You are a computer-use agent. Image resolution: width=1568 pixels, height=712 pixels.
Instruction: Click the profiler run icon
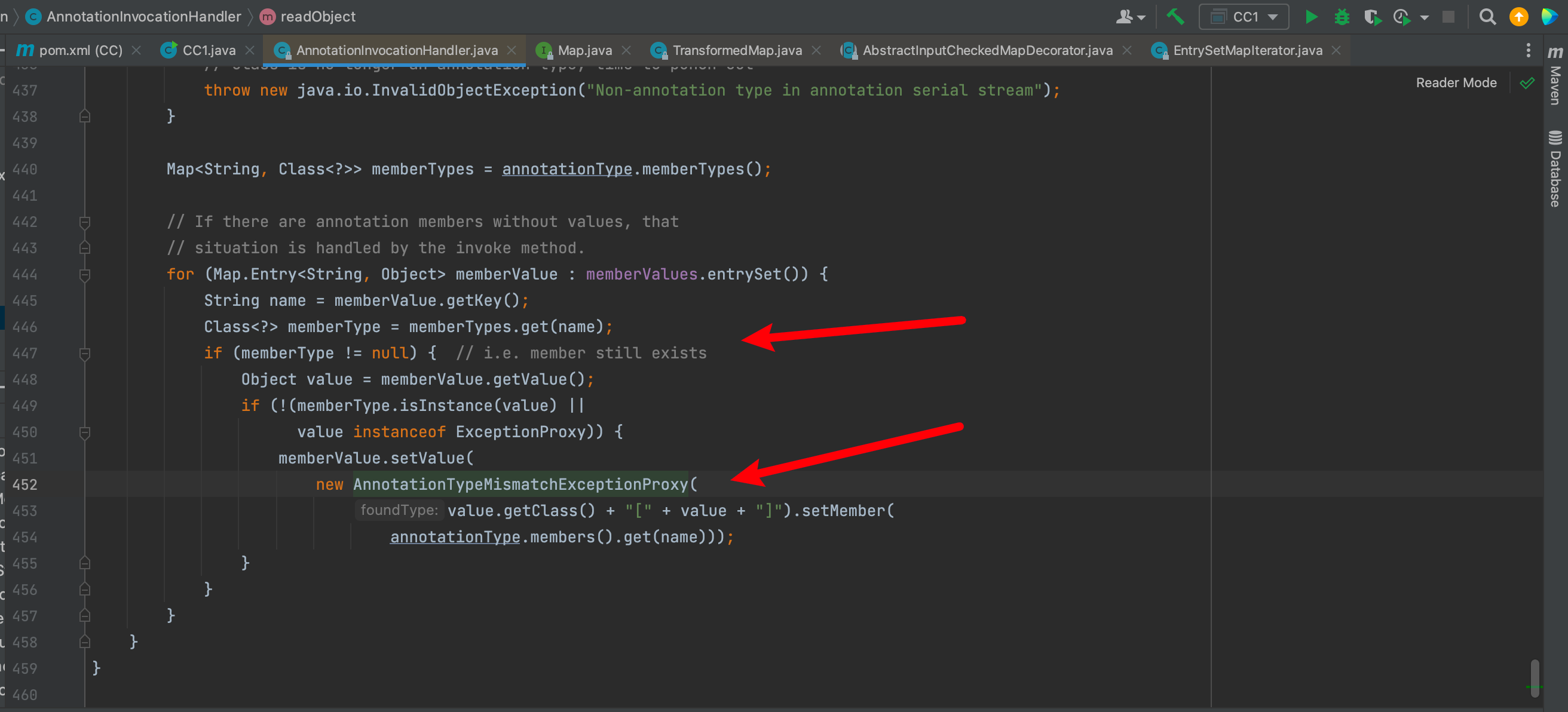coord(1402,17)
